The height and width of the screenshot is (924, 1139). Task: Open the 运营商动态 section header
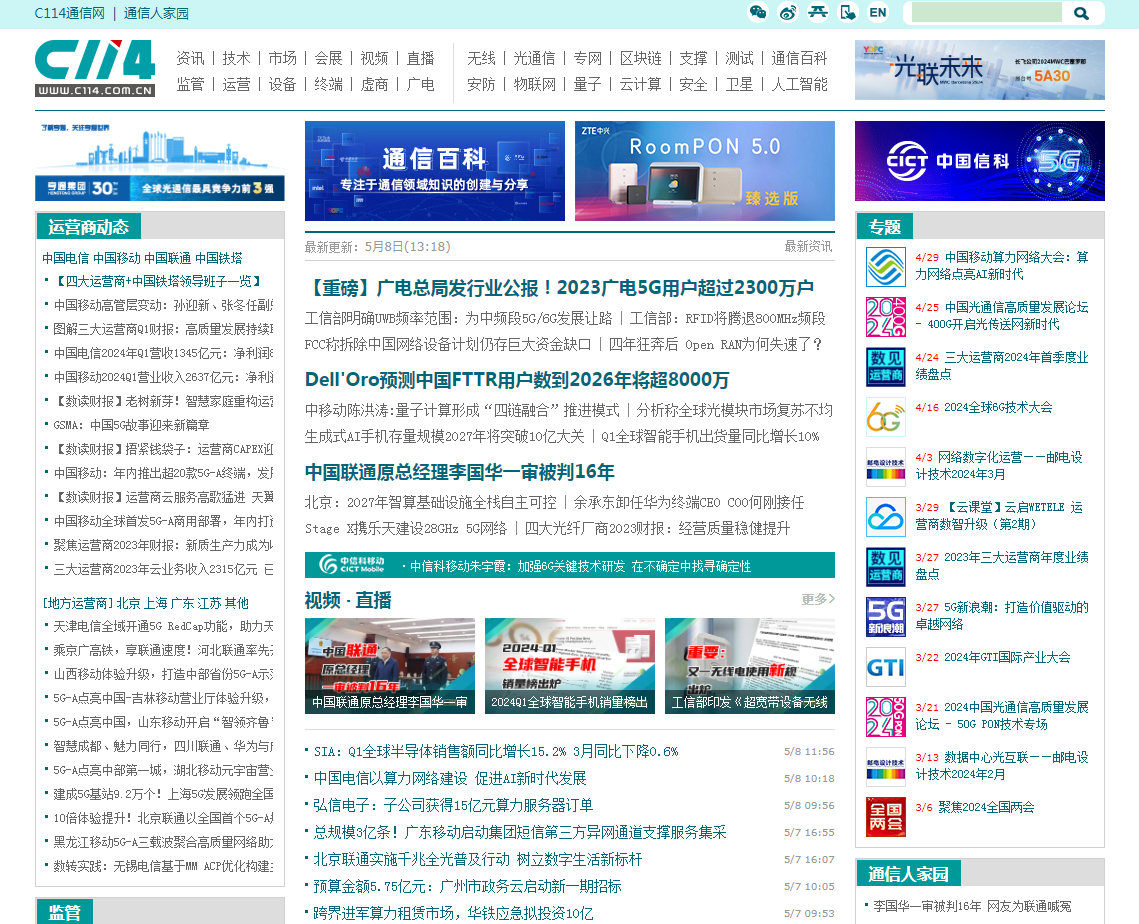tap(89, 227)
